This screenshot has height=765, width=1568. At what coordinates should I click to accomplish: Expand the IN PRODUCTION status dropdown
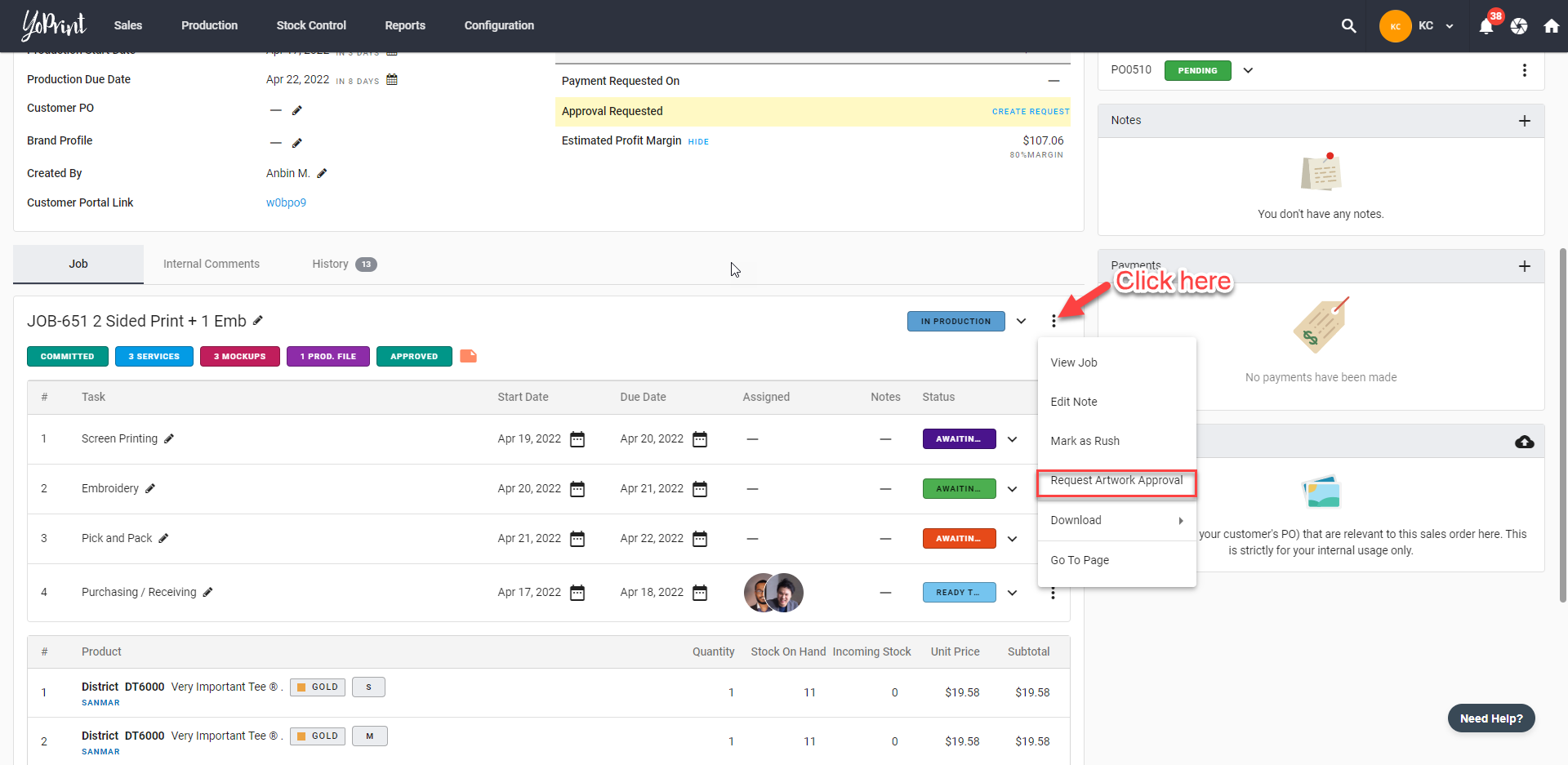pos(1021,321)
